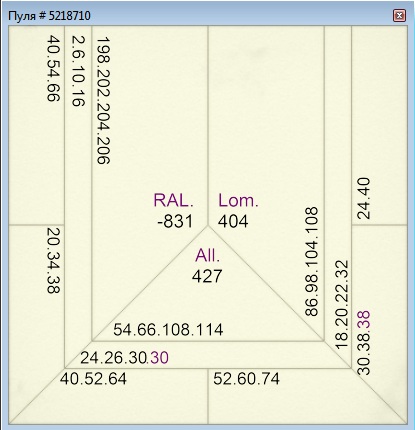Click the 52.60.74 bottom entry
This screenshot has width=415, height=430.
coord(246,379)
